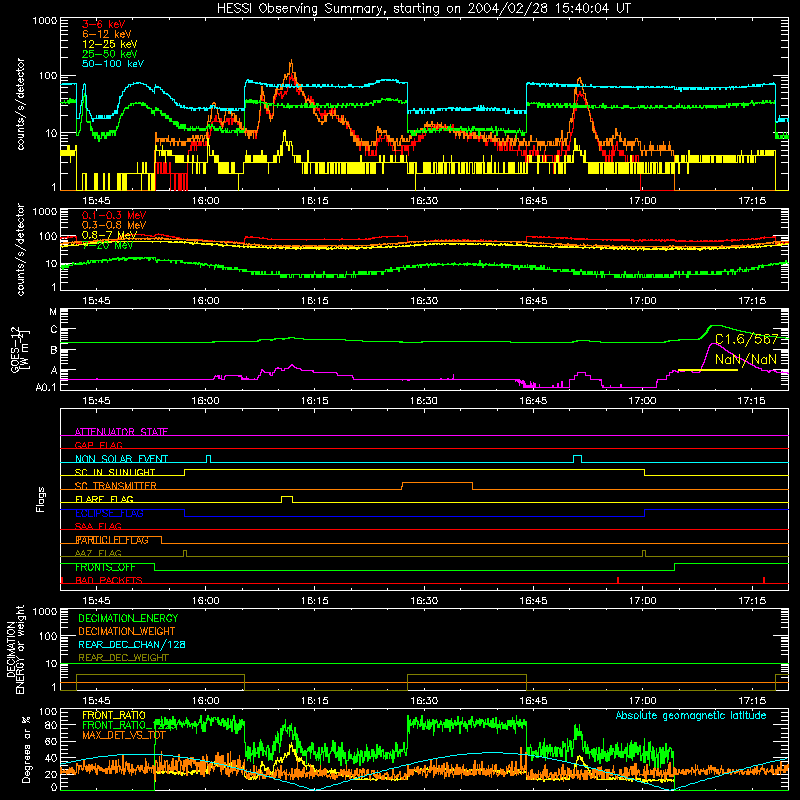Click the 7-20 MeV legend label
800x800 pixels.
[x=108, y=245]
